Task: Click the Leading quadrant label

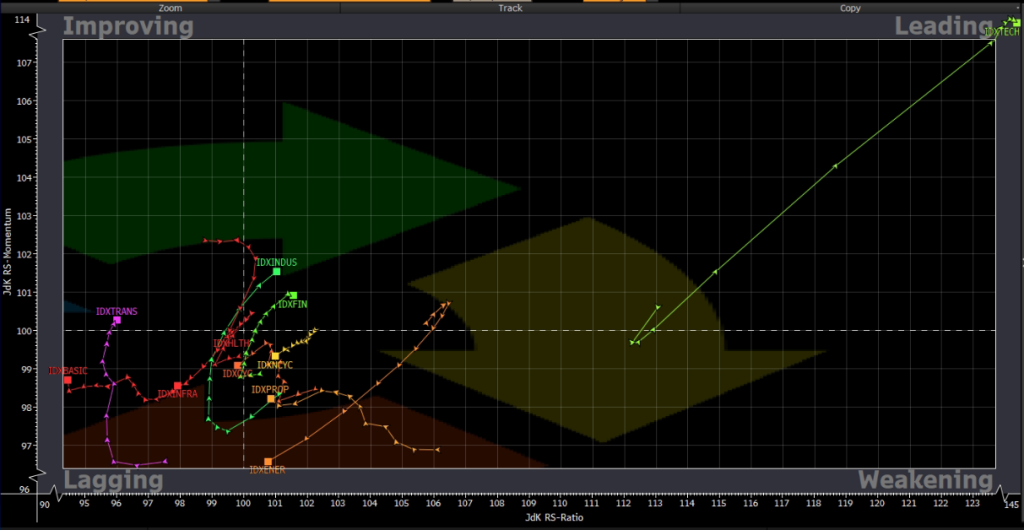Action: point(944,27)
